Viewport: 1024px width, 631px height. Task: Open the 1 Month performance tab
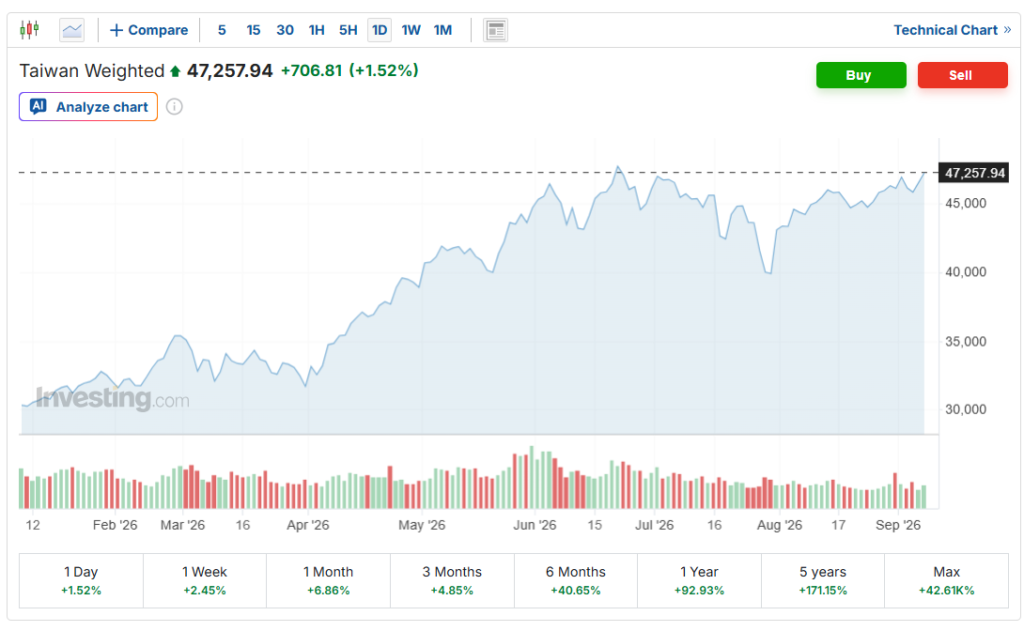(328, 581)
